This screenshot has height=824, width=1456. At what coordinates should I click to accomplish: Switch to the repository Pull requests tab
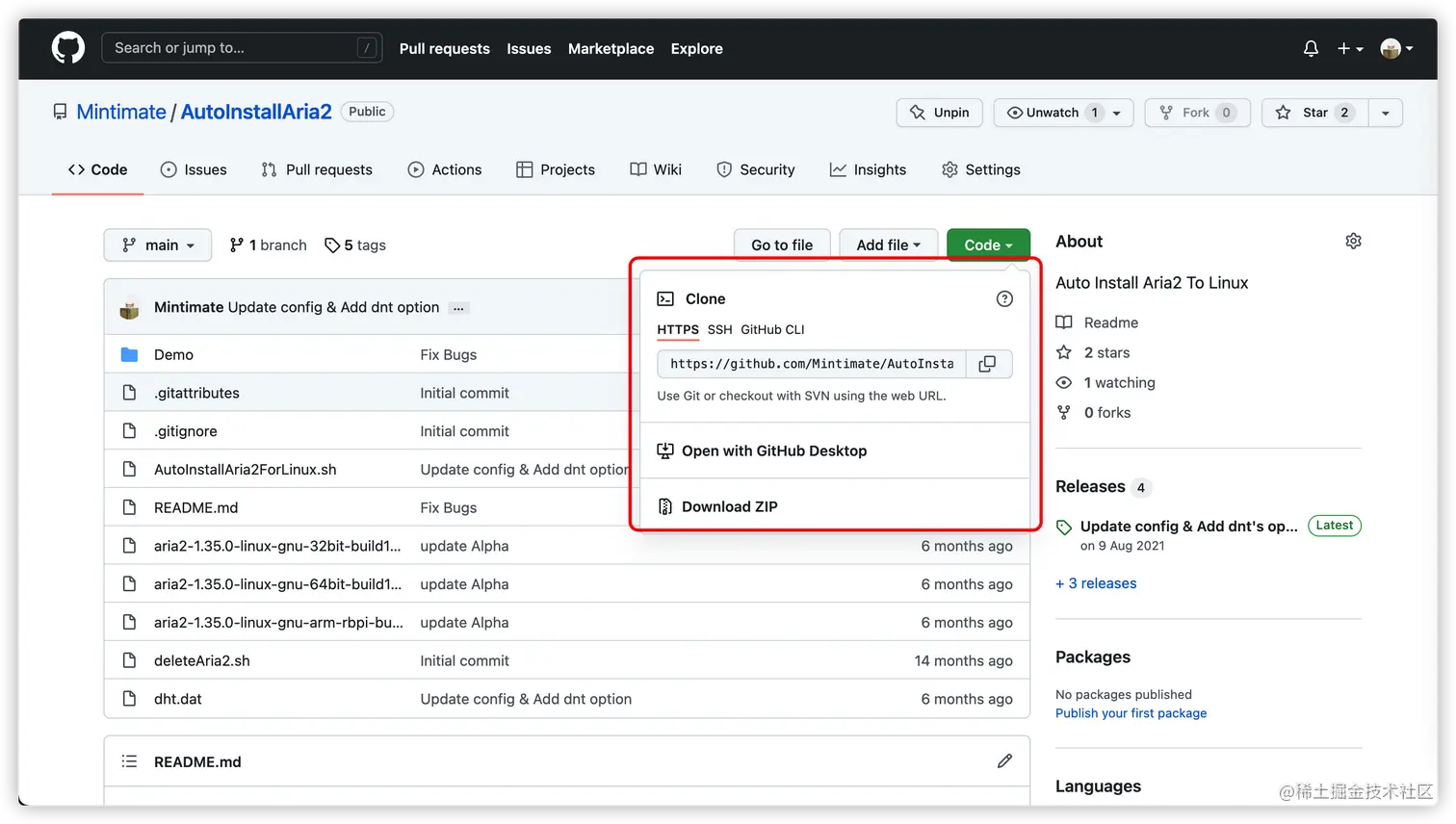[317, 169]
